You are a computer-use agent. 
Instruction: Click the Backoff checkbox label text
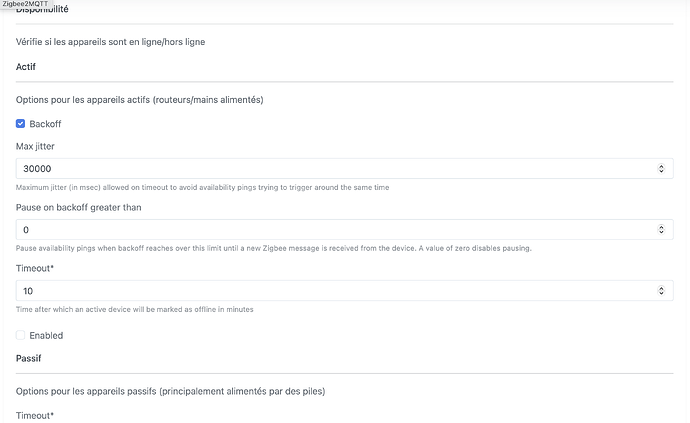[46, 124]
